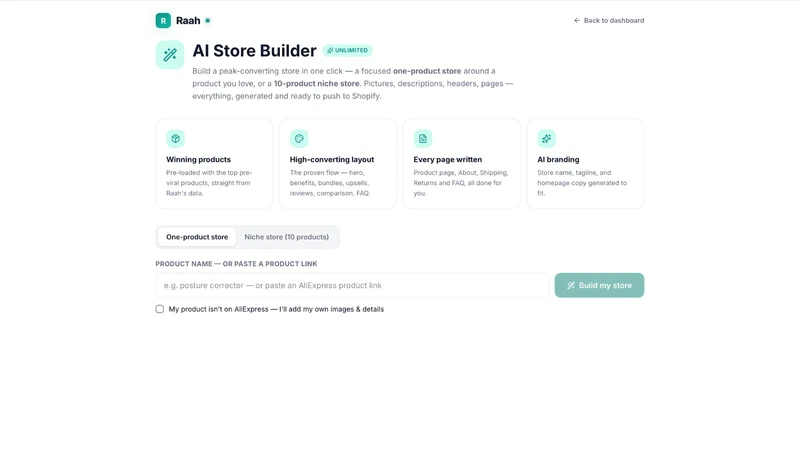Click the text 'The proven flow — hero, benefits, bundles'
The image size is (800, 450).
[x=330, y=178]
